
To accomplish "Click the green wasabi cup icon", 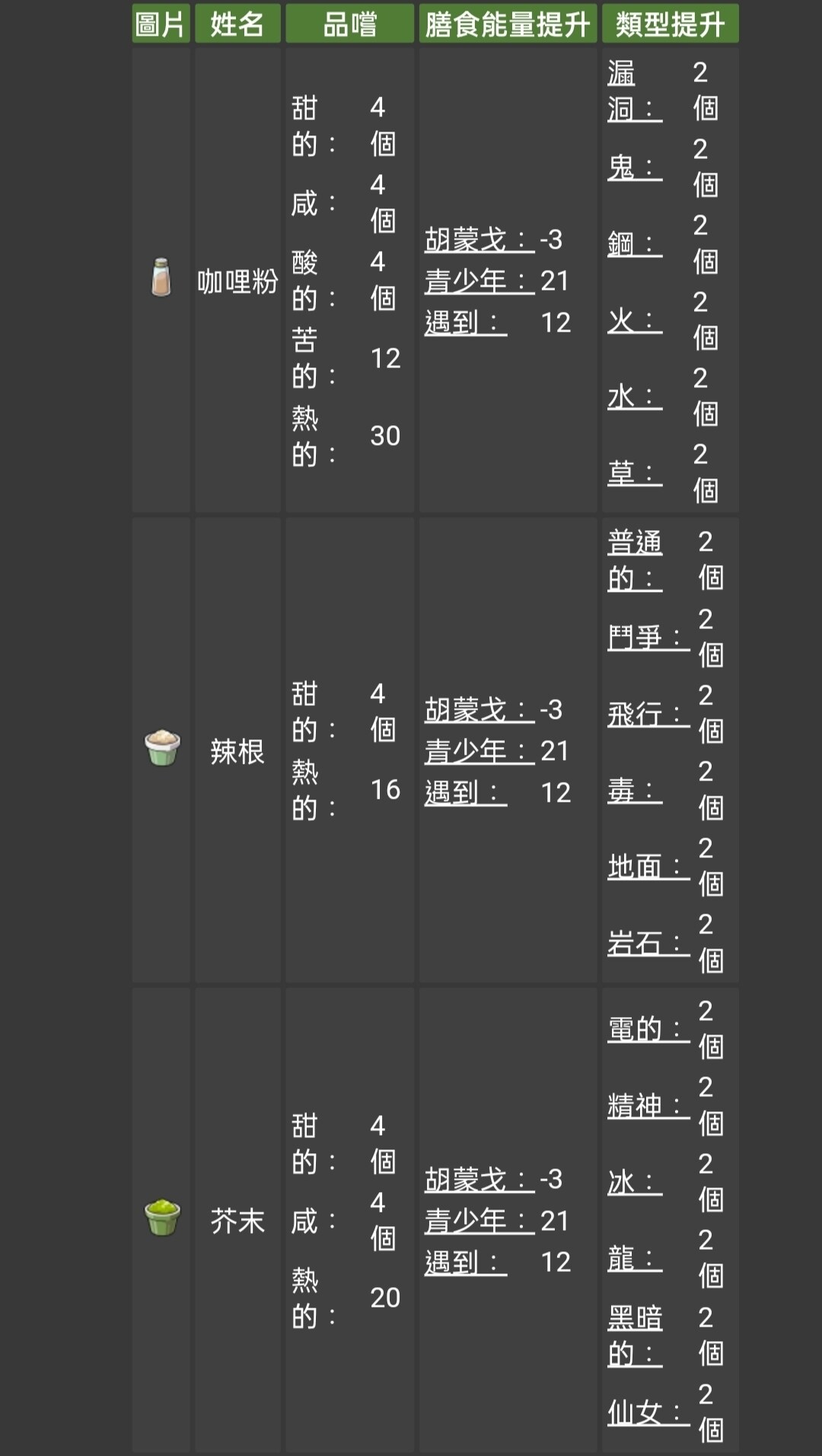I will (162, 1218).
